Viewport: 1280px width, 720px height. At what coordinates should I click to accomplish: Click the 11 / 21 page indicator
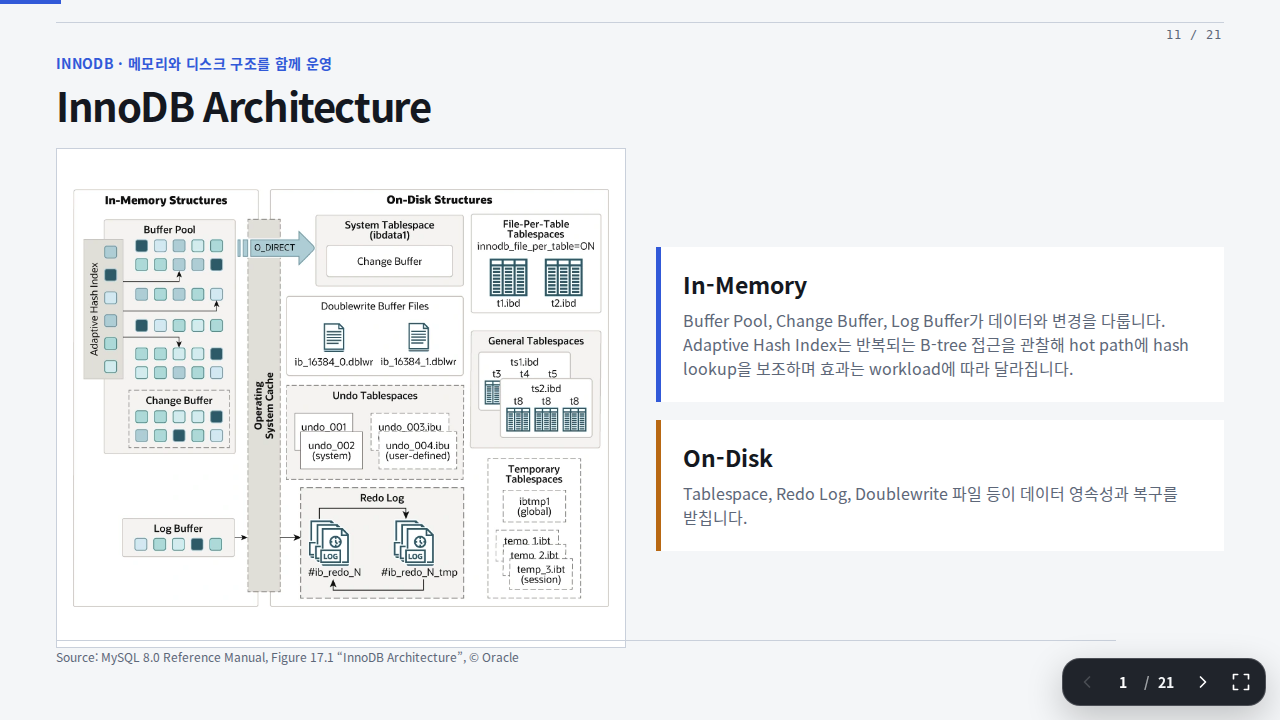coord(1194,35)
